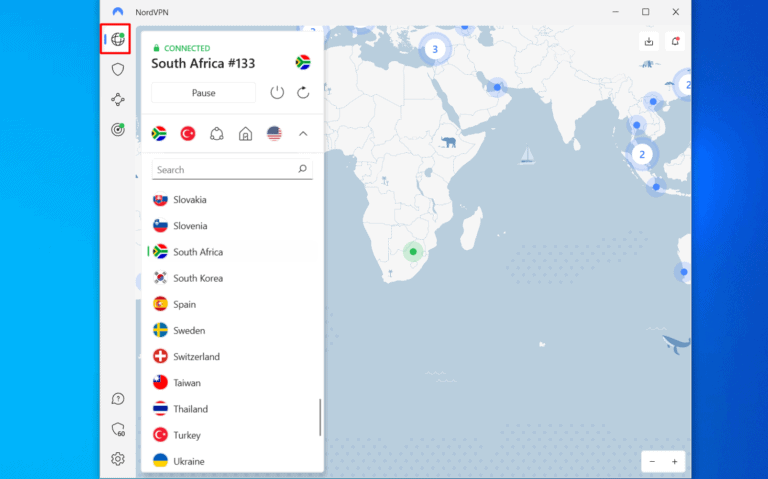This screenshot has height=479, width=768.
Task: Click the Sweden flag icon
Action: pyautogui.click(x=160, y=331)
